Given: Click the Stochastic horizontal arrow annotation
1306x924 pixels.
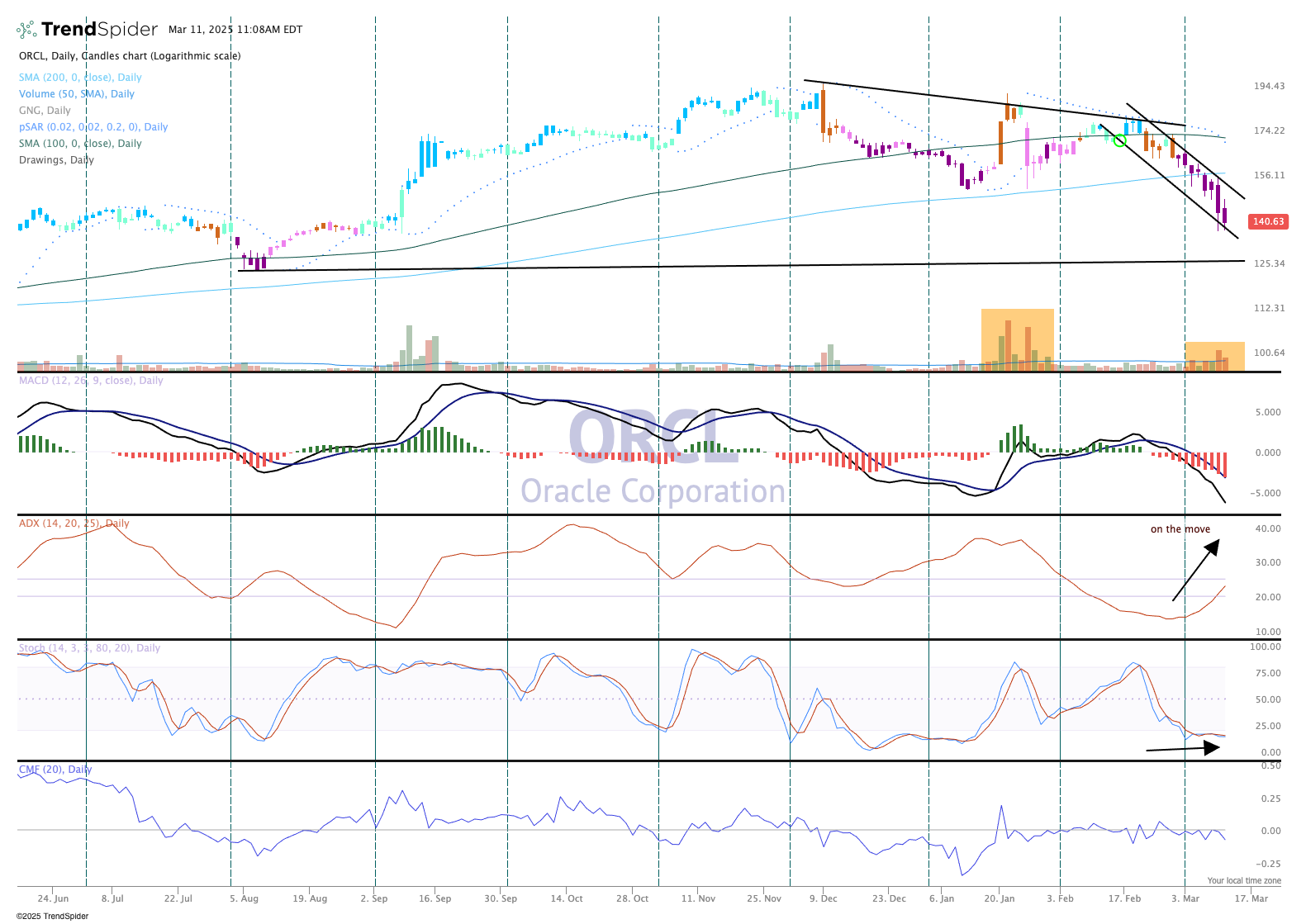Looking at the screenshot, I should tap(1182, 748).
